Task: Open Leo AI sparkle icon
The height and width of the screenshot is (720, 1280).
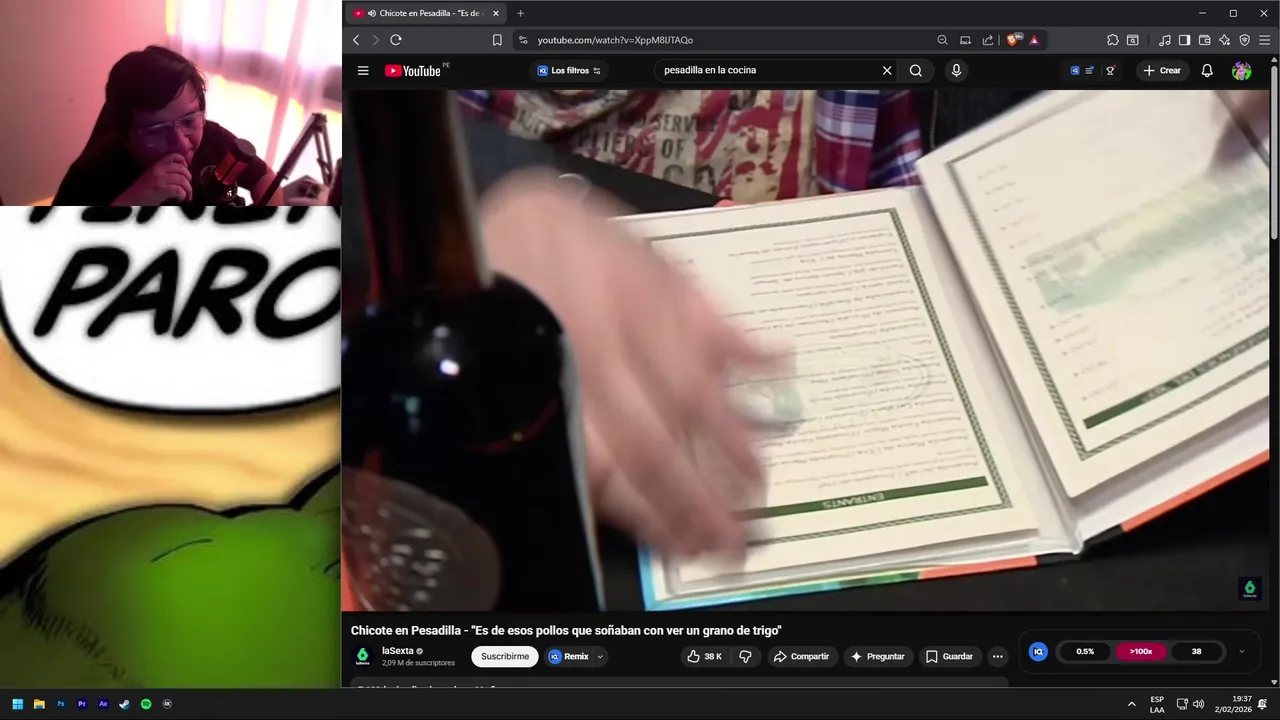Action: (1224, 40)
